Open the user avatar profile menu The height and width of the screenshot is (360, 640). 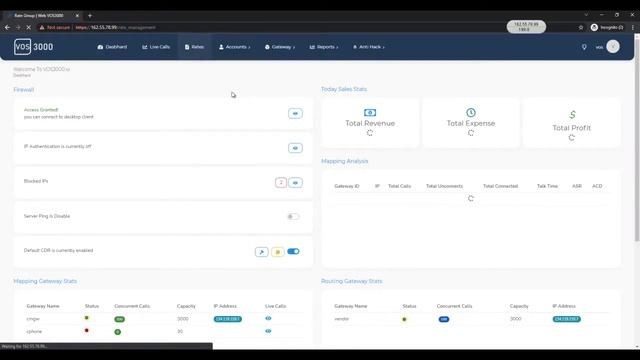(x=613, y=47)
